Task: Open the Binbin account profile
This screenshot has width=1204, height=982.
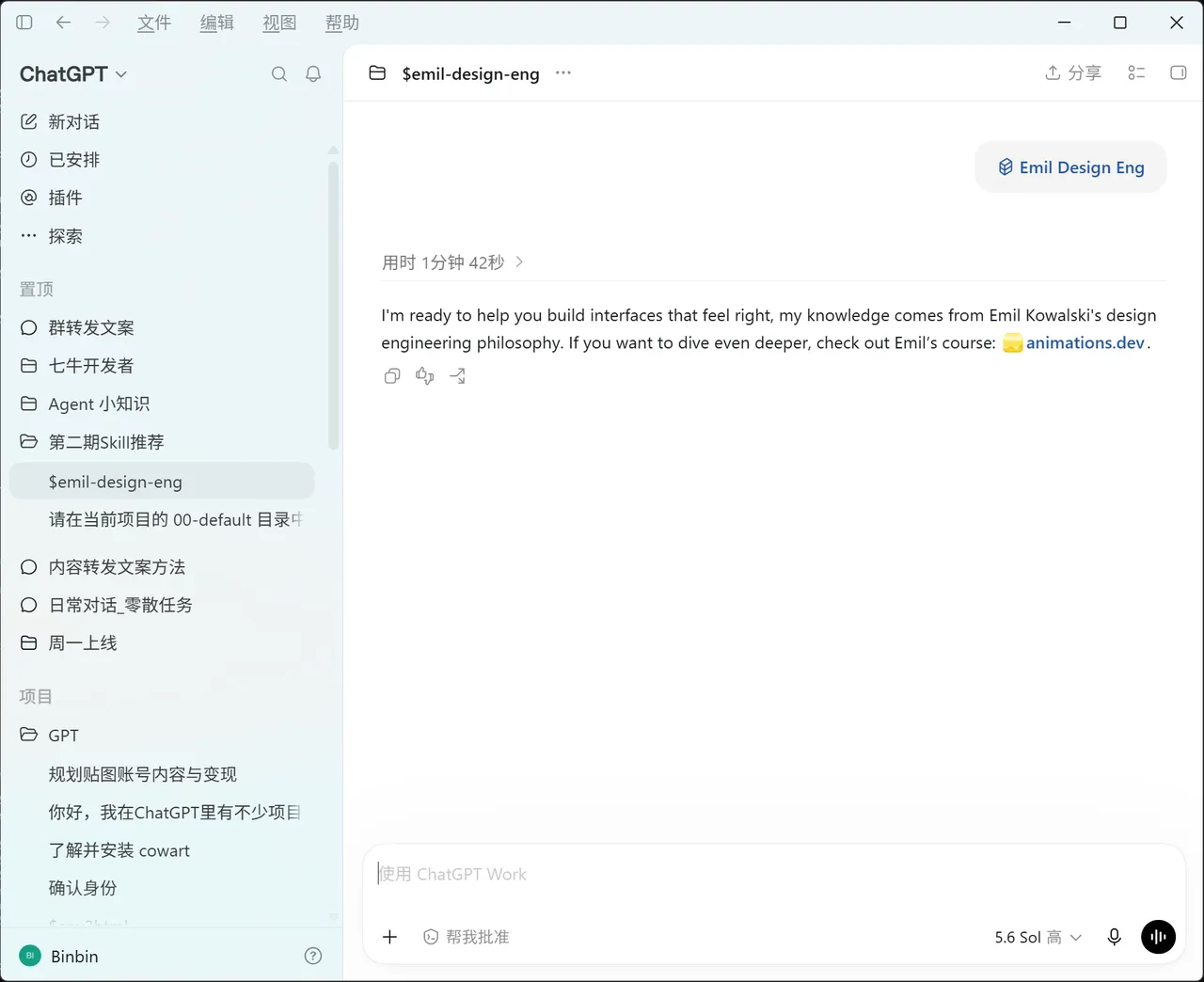Action: click(59, 957)
